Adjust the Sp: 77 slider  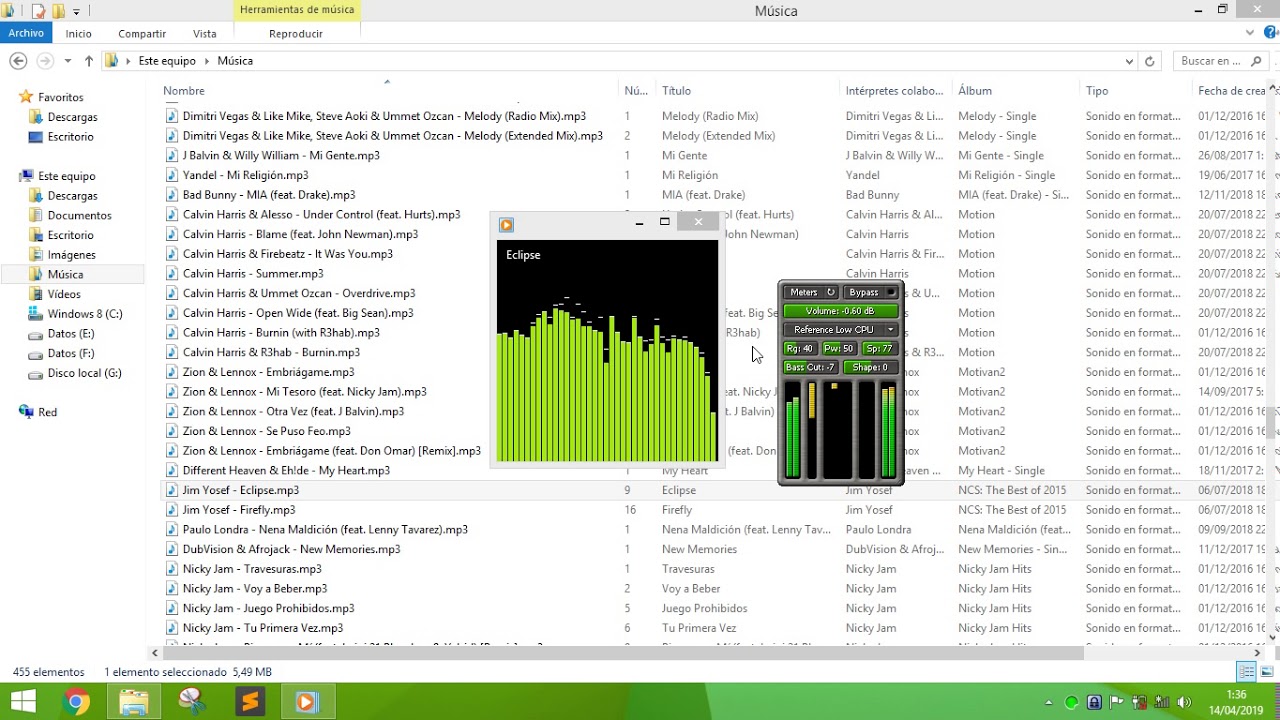point(879,349)
